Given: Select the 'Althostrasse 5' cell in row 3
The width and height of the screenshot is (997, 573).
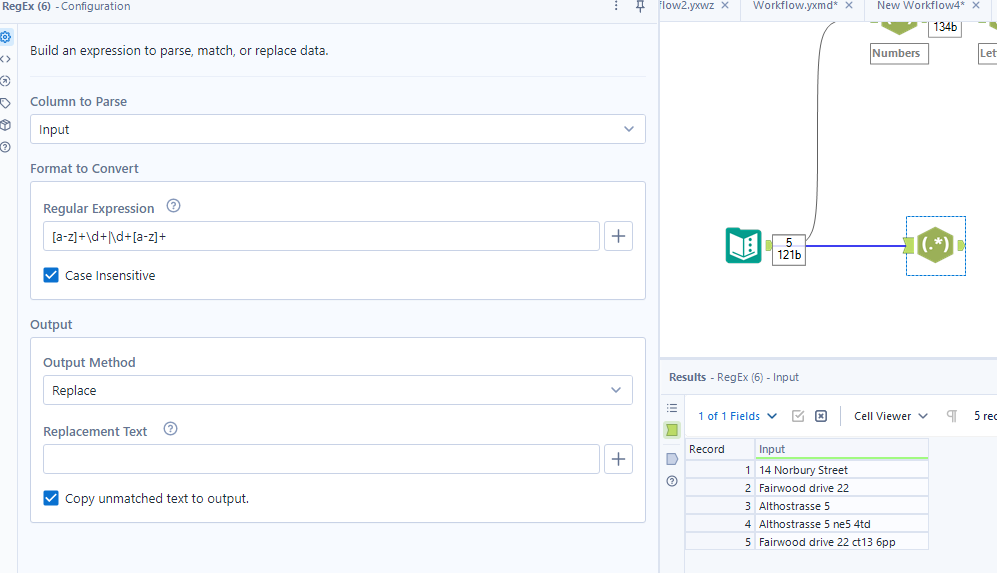Looking at the screenshot, I should pos(841,506).
